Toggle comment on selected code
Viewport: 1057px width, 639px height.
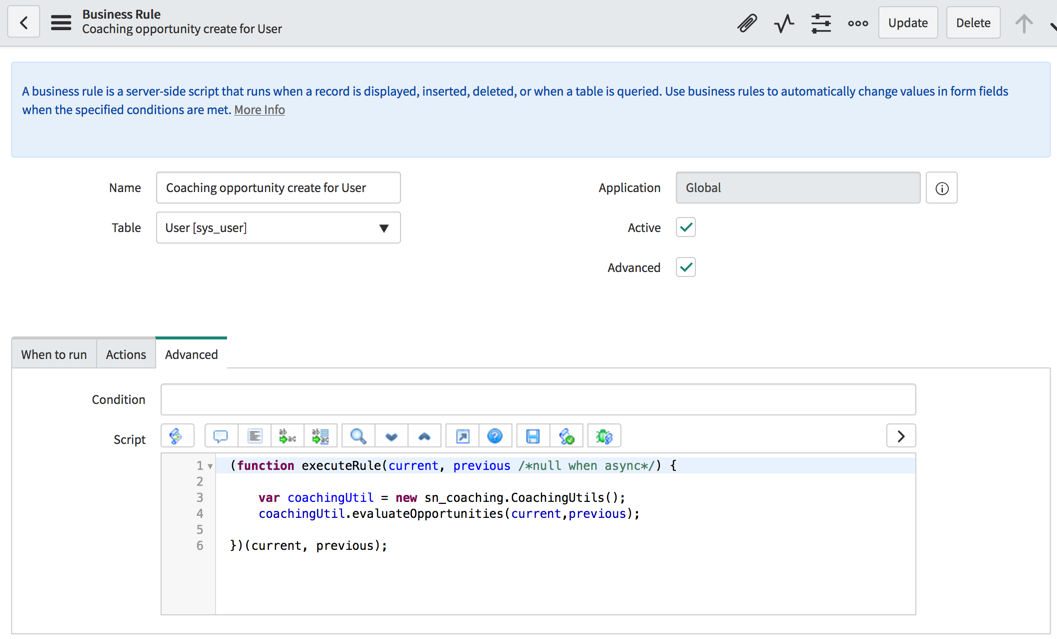click(220, 436)
